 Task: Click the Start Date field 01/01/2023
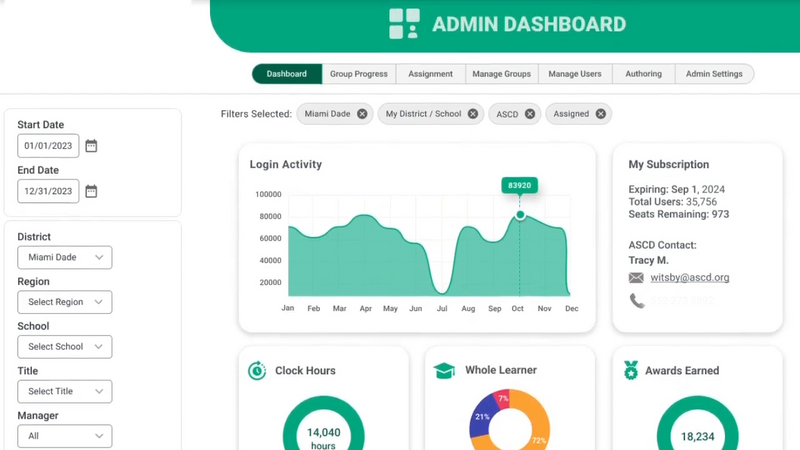[48, 146]
